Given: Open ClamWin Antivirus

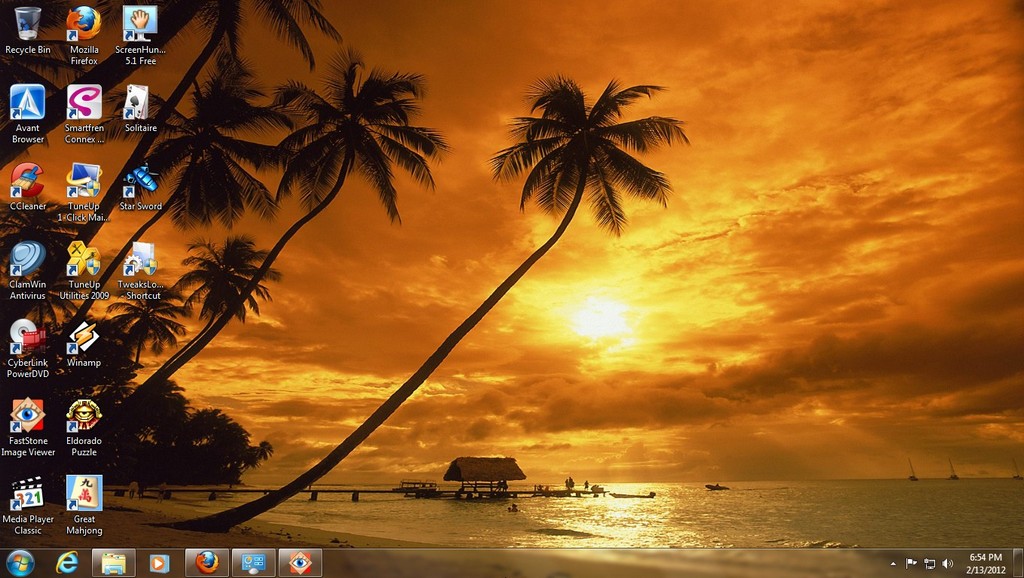Looking at the screenshot, I should click(x=26, y=262).
